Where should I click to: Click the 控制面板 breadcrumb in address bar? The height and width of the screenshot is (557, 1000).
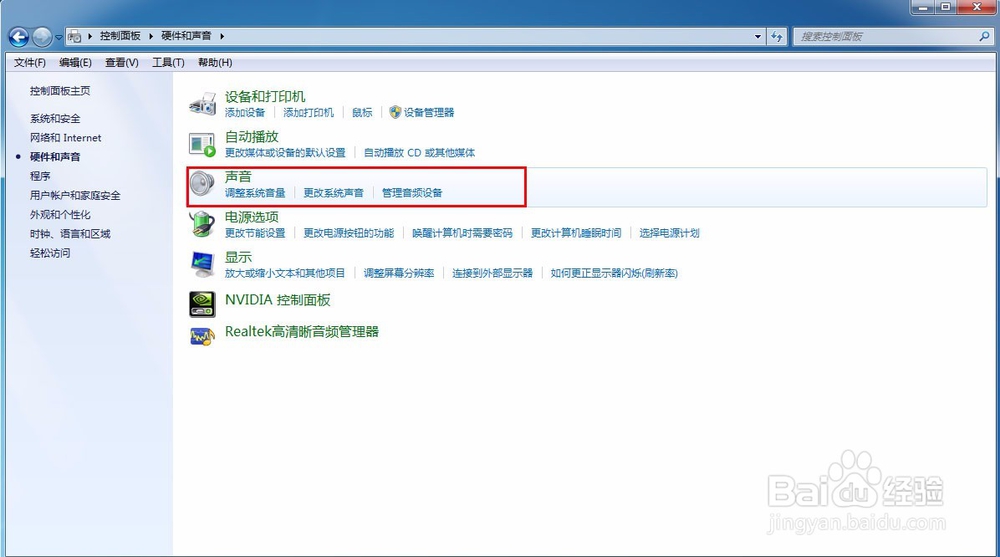pos(120,36)
